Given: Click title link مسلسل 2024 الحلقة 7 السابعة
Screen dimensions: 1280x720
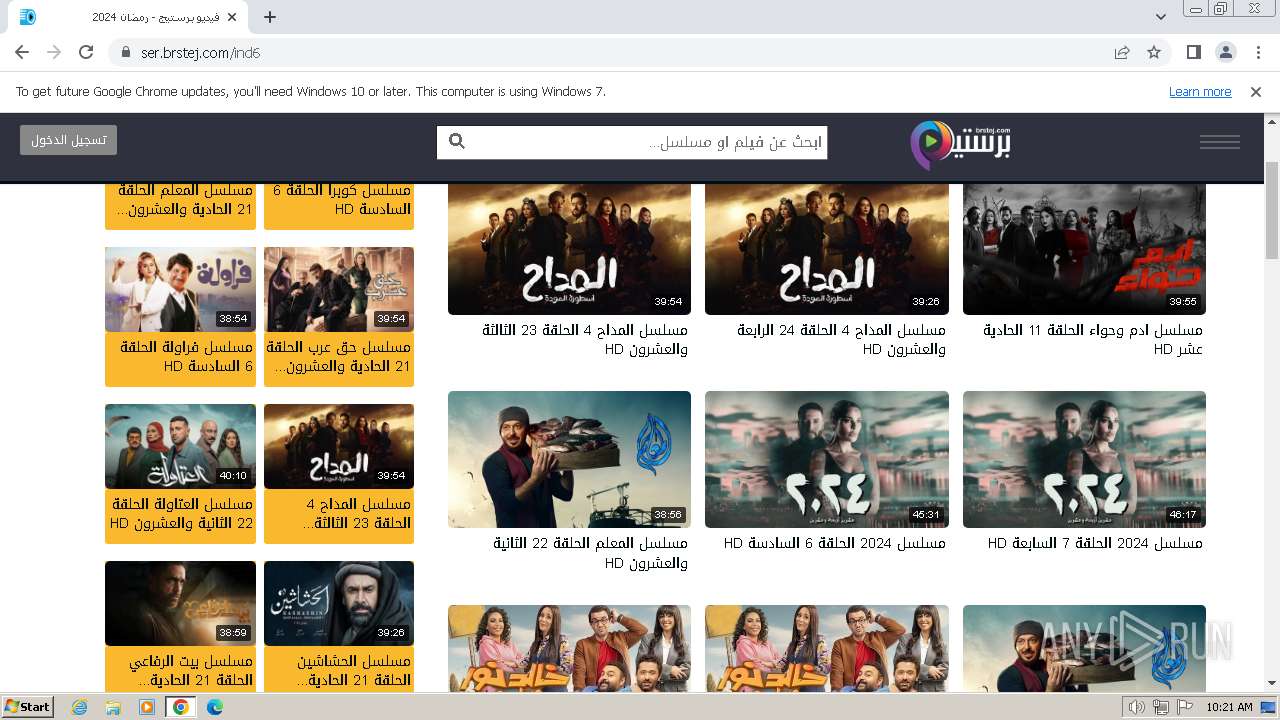Looking at the screenshot, I should [x=1095, y=543].
